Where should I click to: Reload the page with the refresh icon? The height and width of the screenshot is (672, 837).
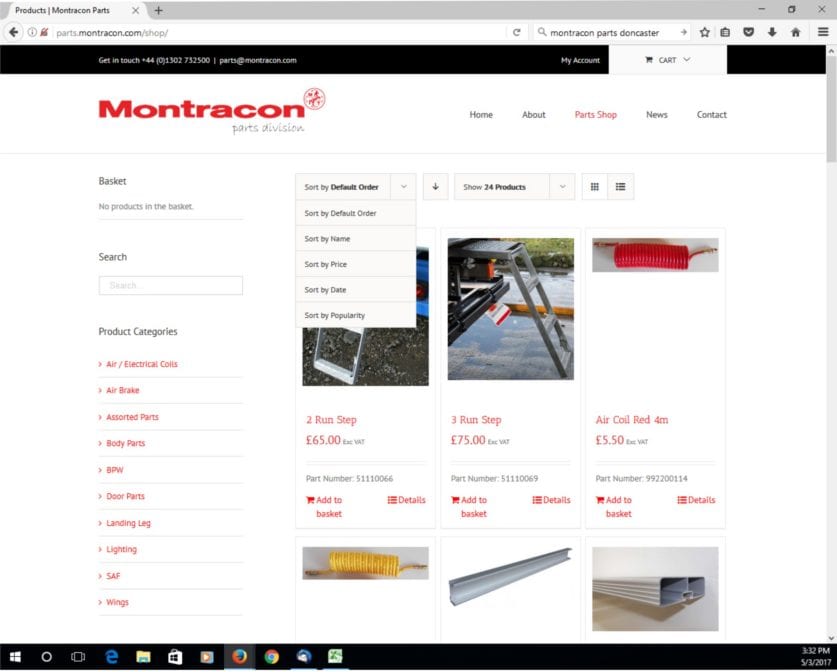[x=516, y=33]
